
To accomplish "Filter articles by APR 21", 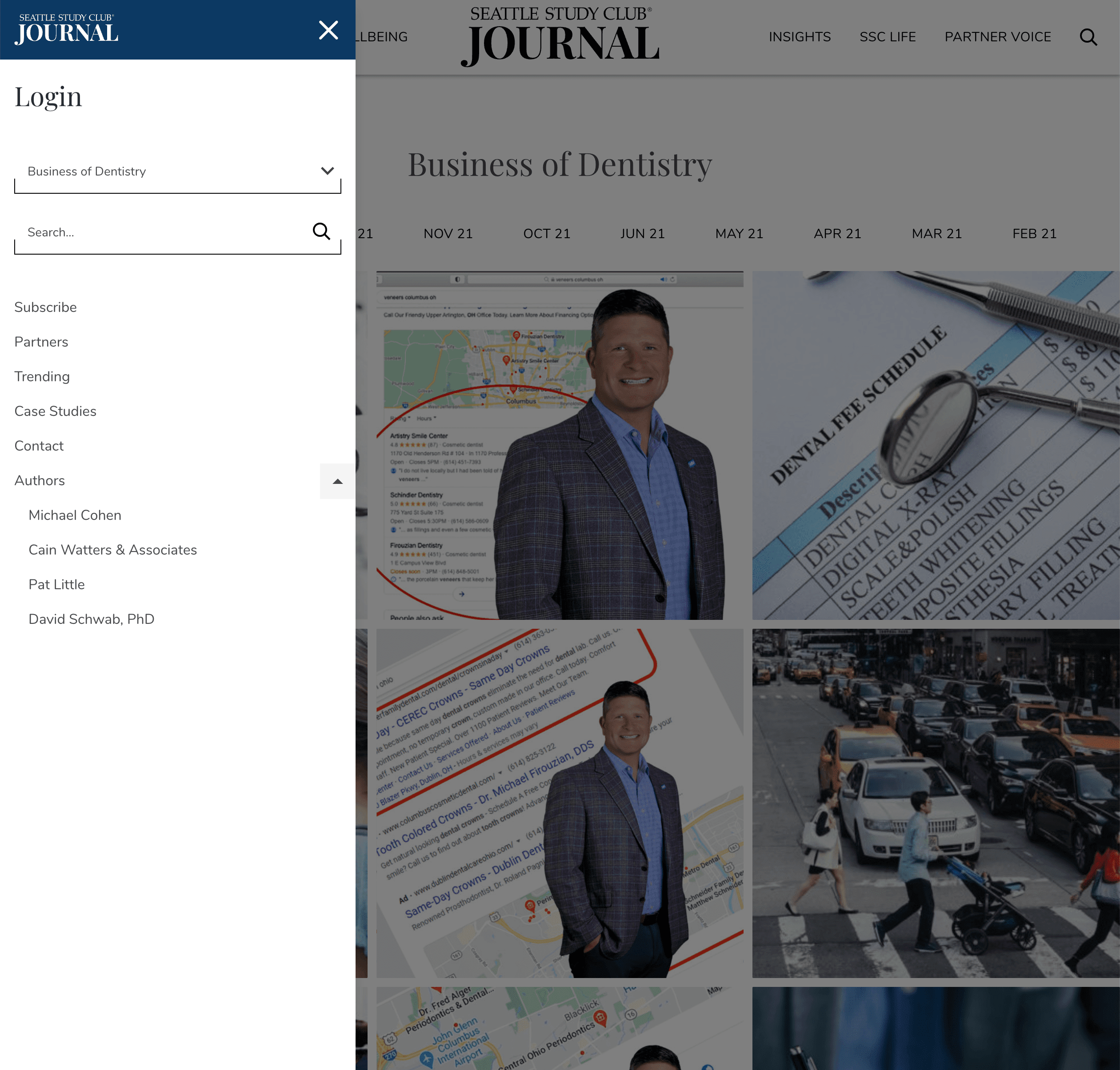I will tap(837, 234).
